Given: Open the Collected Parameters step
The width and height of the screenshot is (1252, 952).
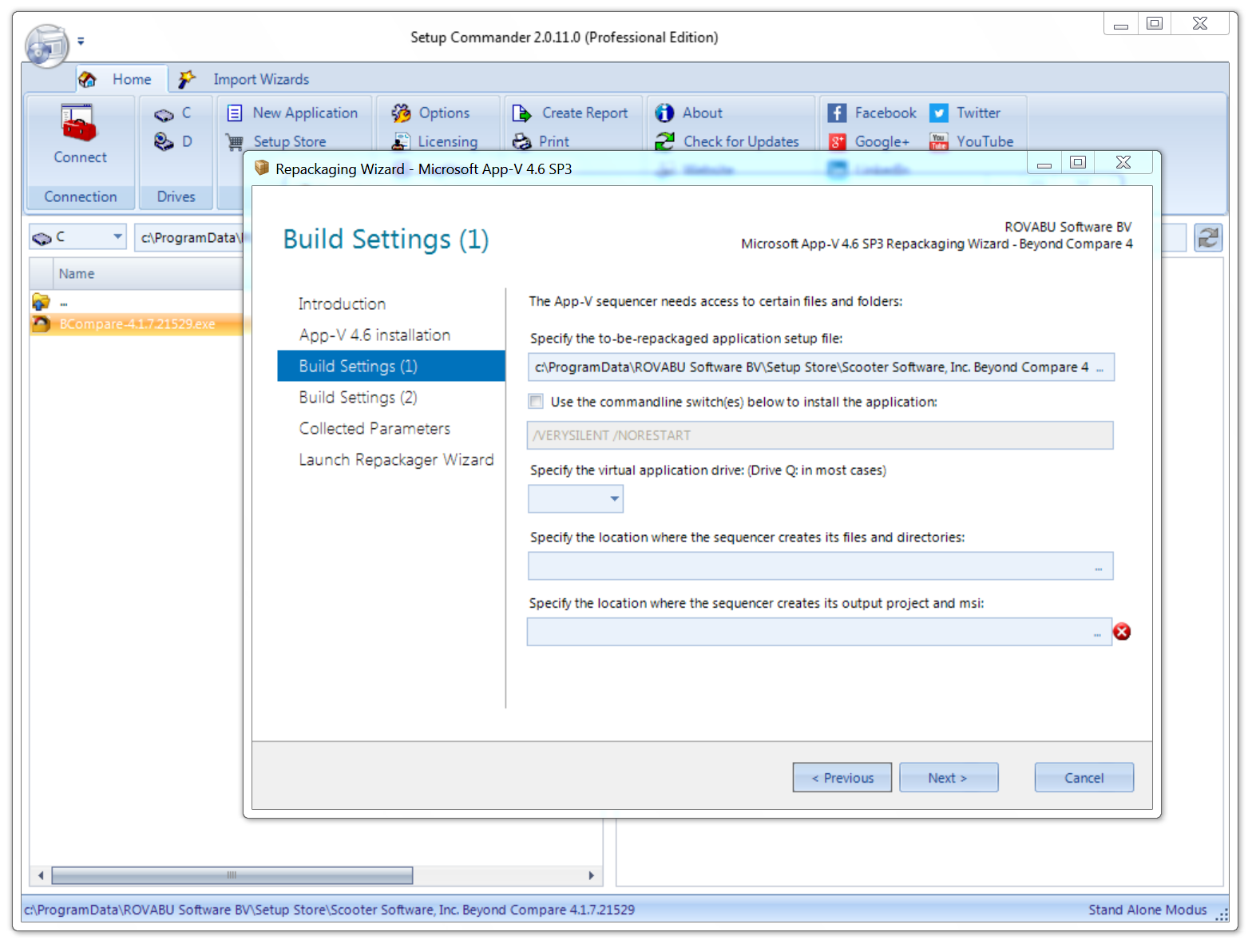Looking at the screenshot, I should [x=374, y=429].
